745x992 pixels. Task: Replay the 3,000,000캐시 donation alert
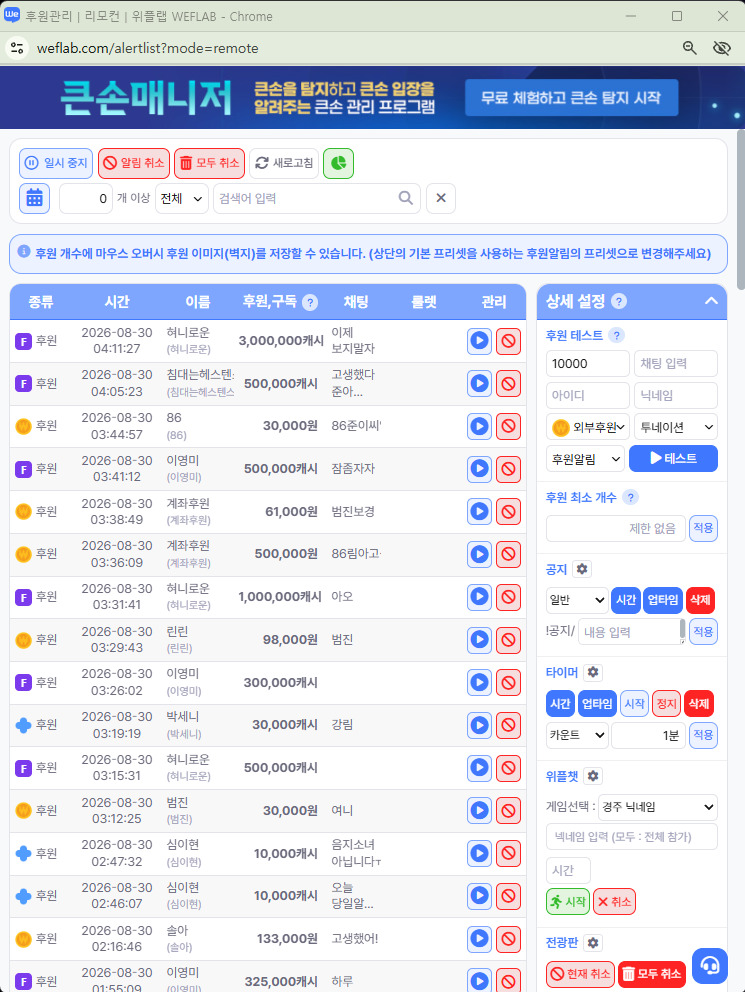[x=479, y=341]
